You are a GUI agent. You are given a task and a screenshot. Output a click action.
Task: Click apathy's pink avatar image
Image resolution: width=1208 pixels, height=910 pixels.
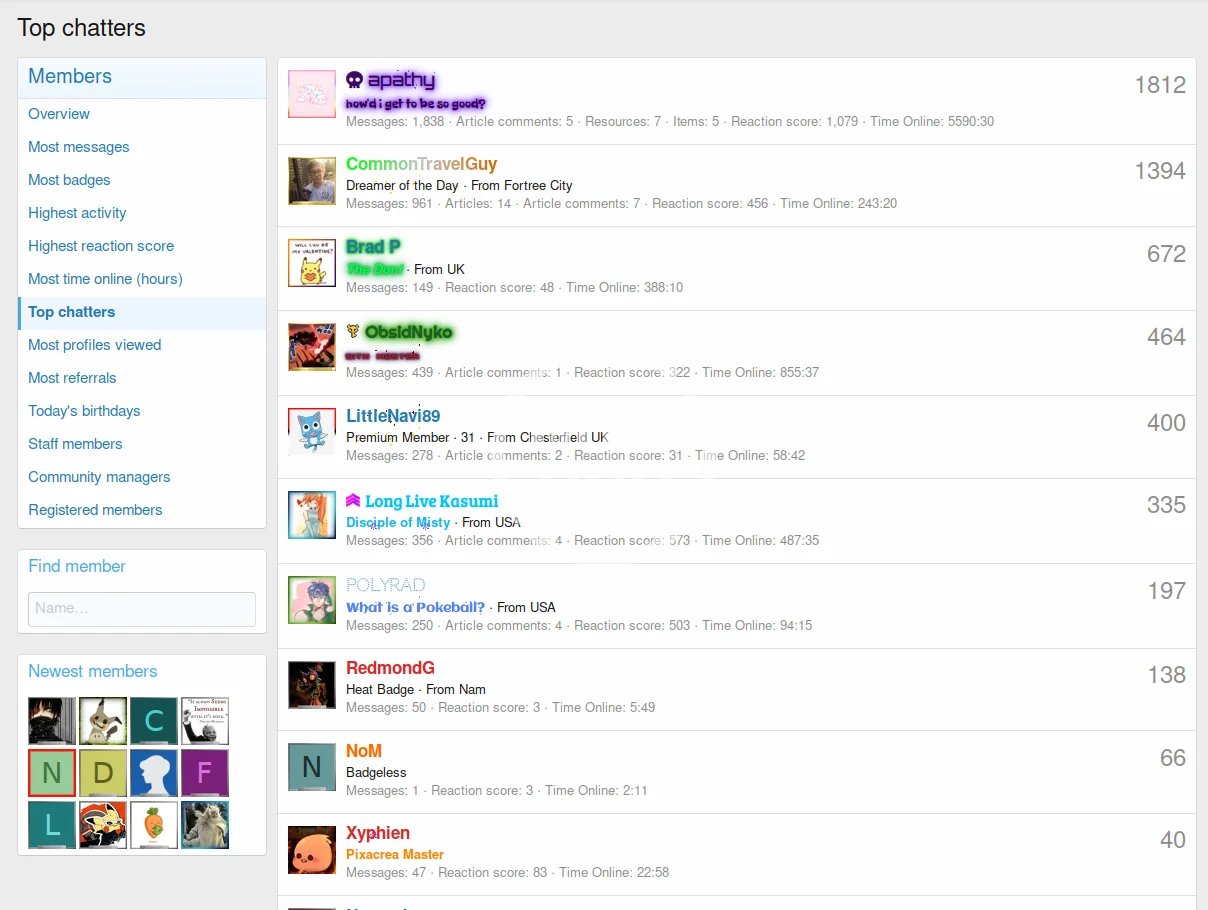click(x=312, y=94)
